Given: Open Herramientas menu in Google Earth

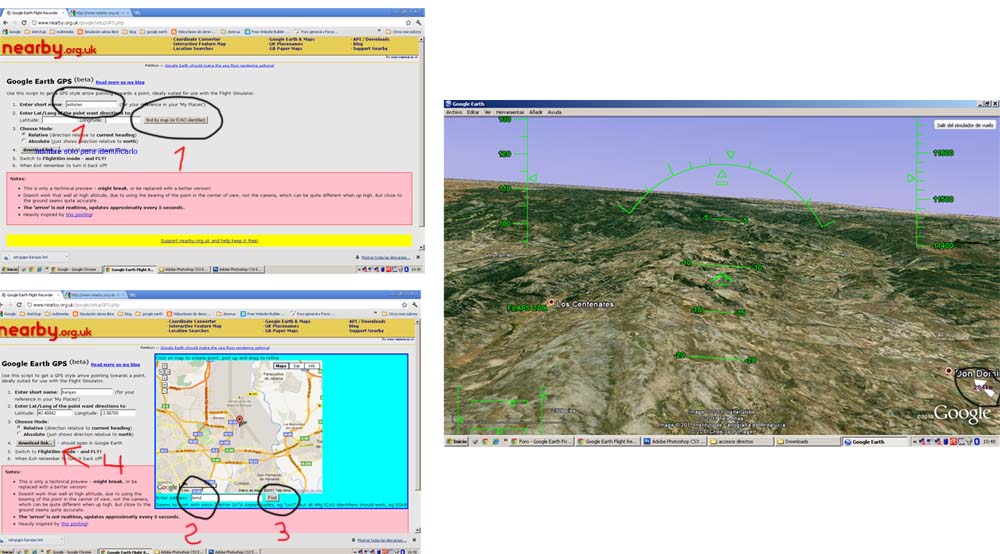Looking at the screenshot, I should click(x=510, y=112).
